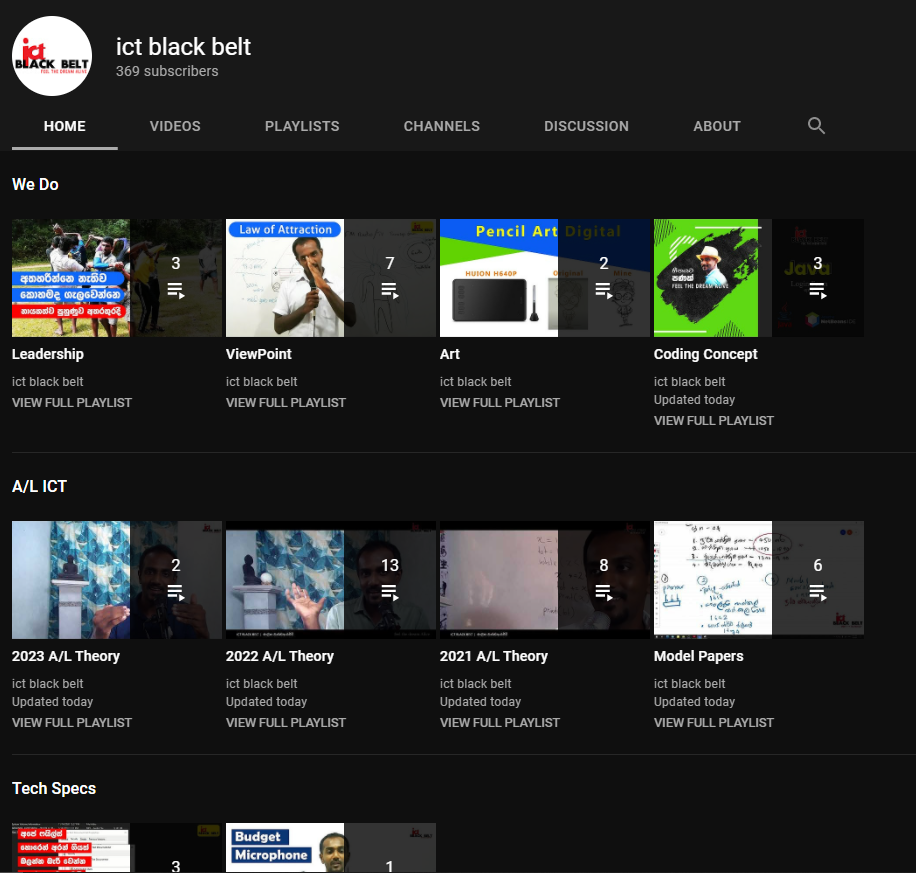The image size is (916, 873).
Task: Click the Model Papers playlist title
Action: click(x=699, y=656)
